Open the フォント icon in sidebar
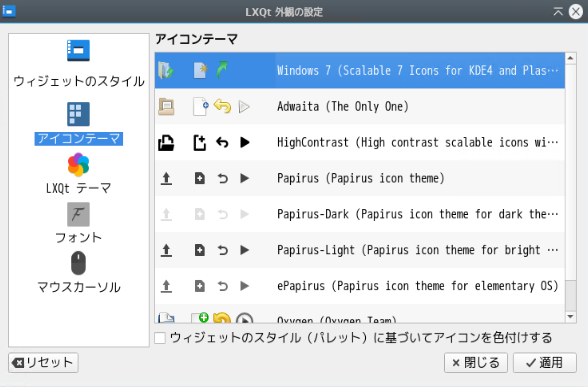 (x=78, y=214)
